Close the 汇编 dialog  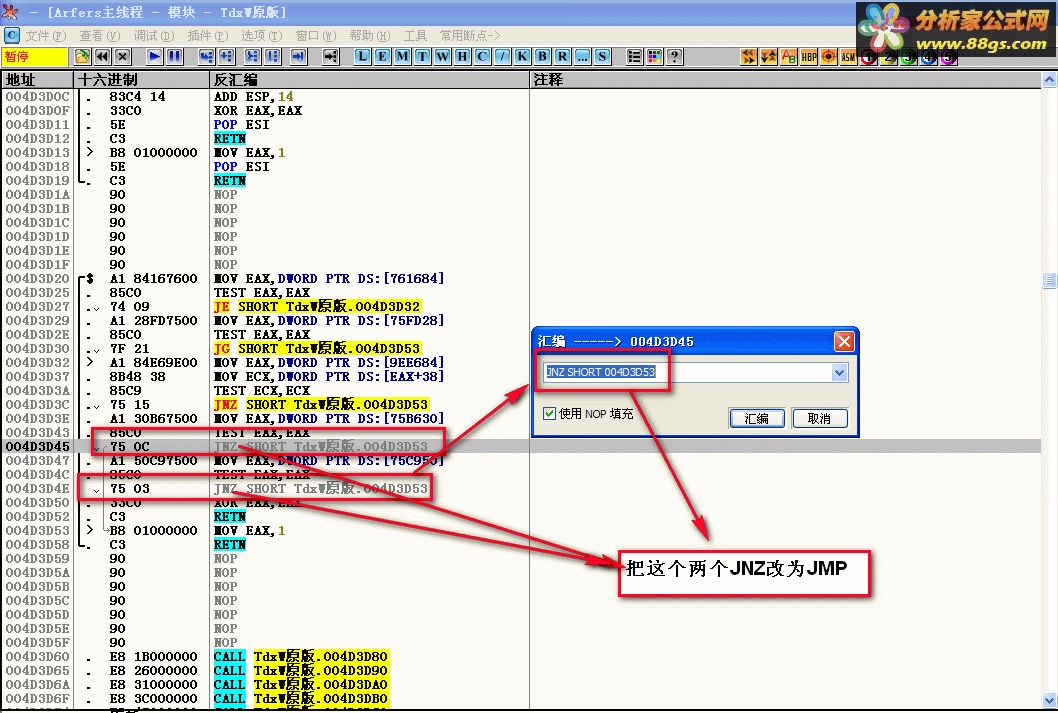coord(844,341)
